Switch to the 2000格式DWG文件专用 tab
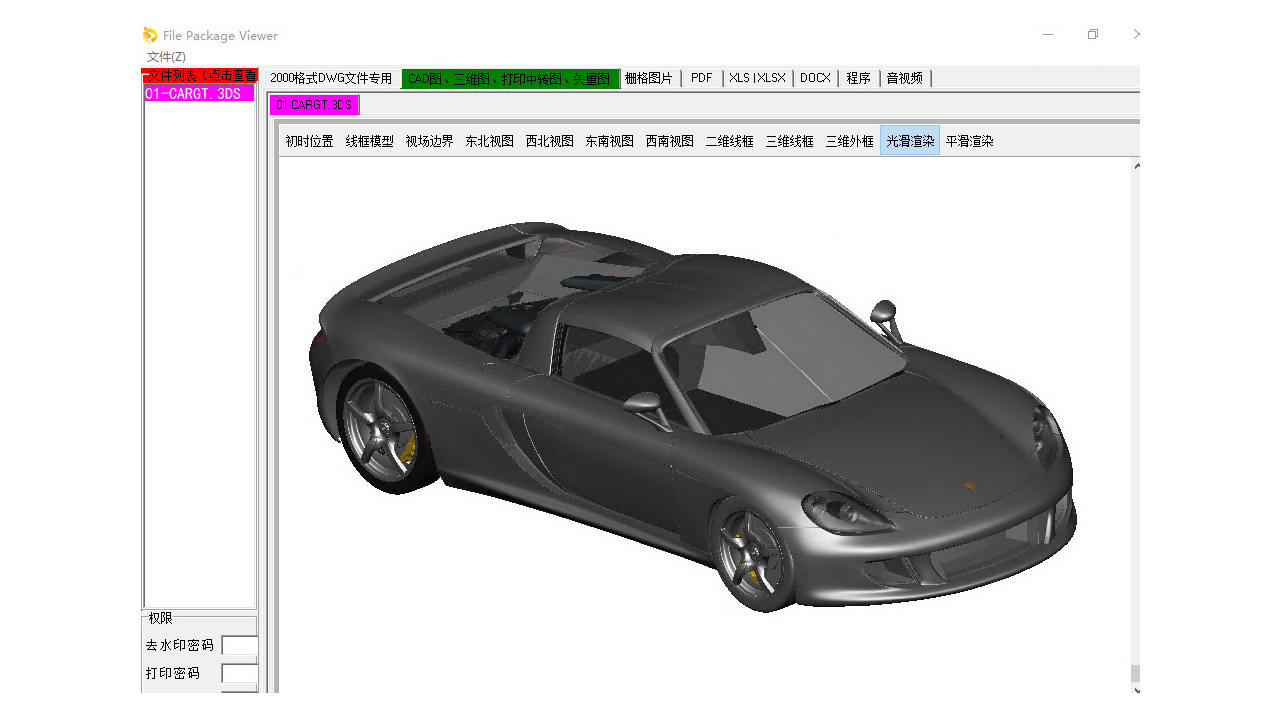The image size is (1280, 720). point(331,78)
